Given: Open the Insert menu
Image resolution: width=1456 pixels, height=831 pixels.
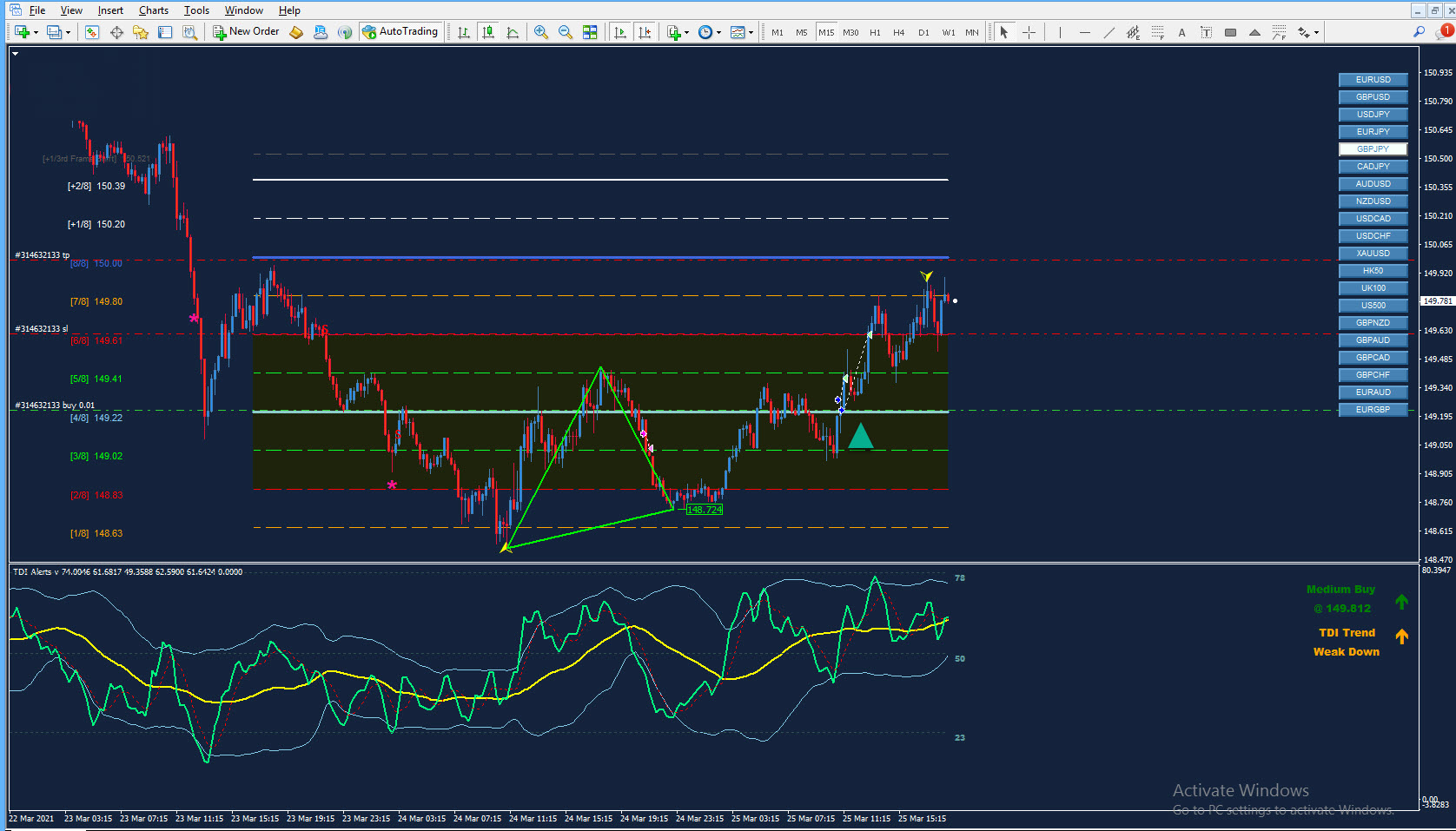Looking at the screenshot, I should pos(110,10).
